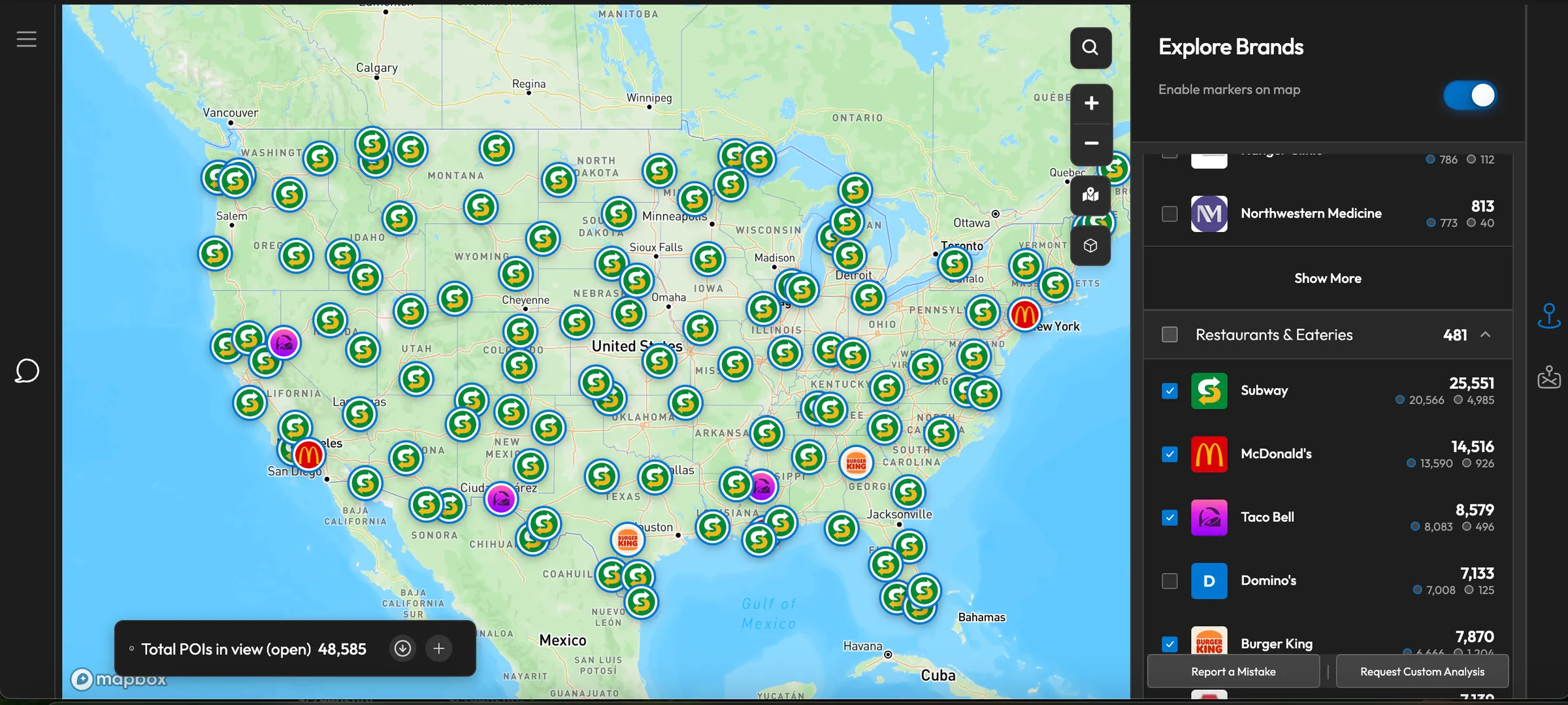The image size is (1568, 705).
Task: Click the Show More brands button
Action: 1328,278
